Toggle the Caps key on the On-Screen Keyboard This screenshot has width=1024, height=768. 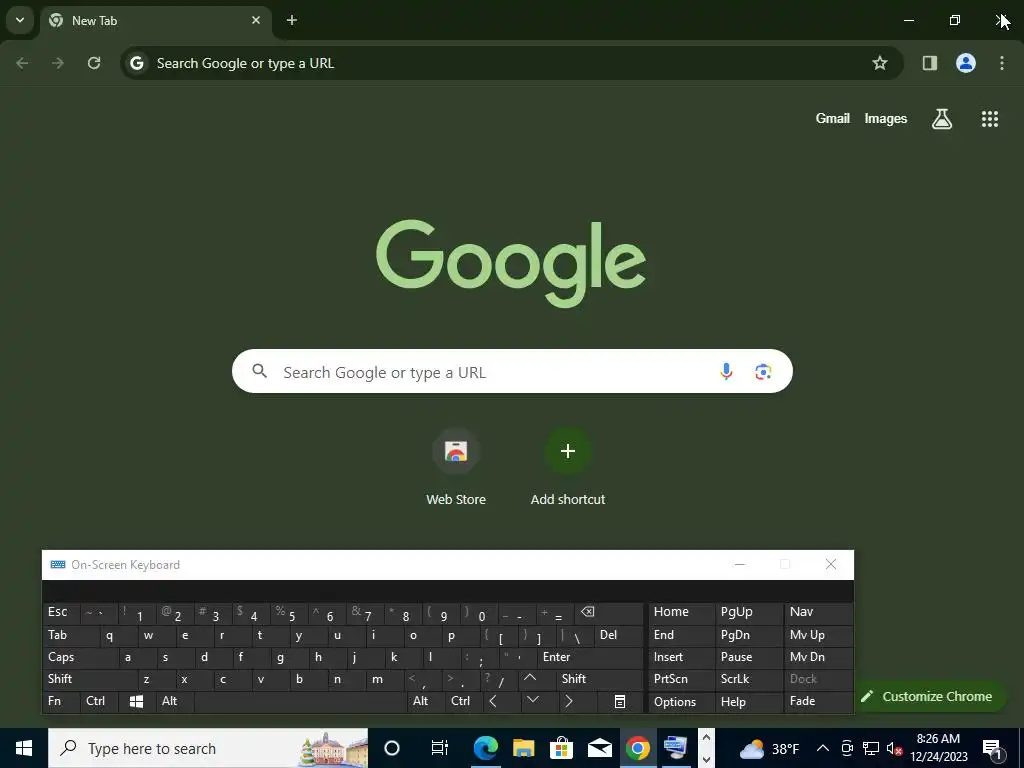[x=81, y=657]
